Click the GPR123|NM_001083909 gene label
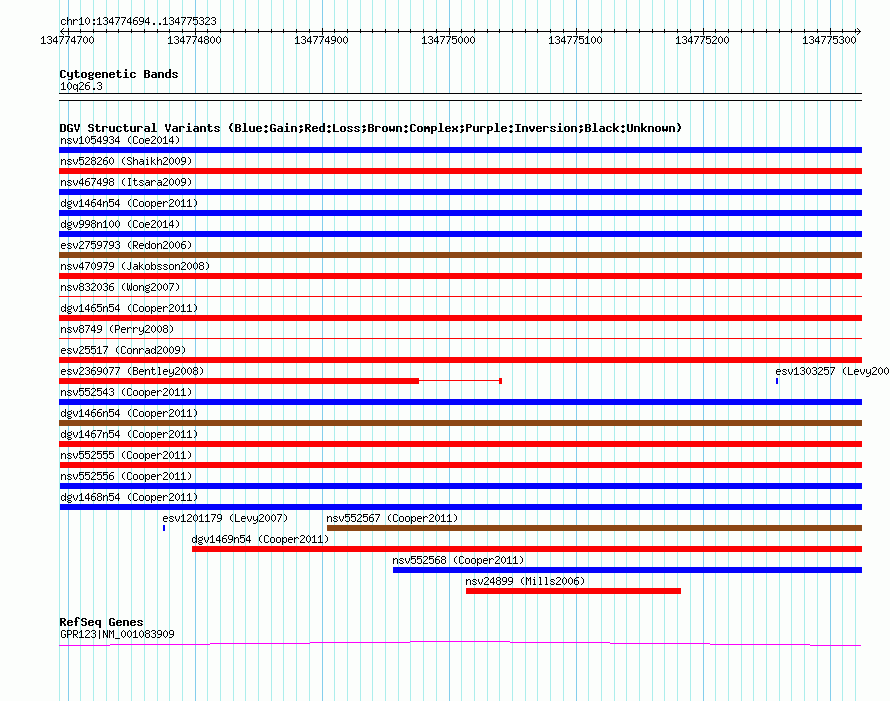 coord(117,634)
